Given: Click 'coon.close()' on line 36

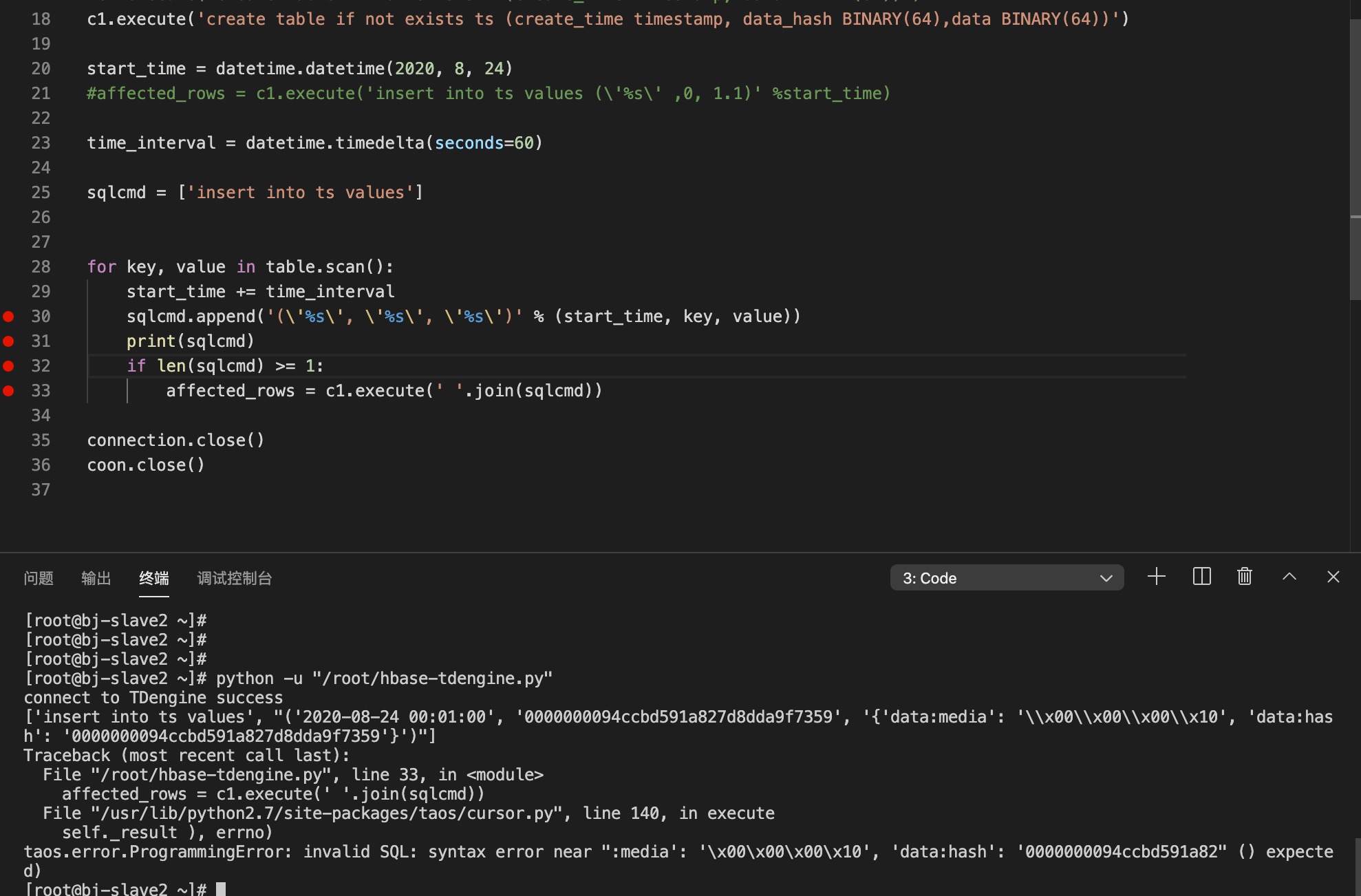Looking at the screenshot, I should coord(146,465).
